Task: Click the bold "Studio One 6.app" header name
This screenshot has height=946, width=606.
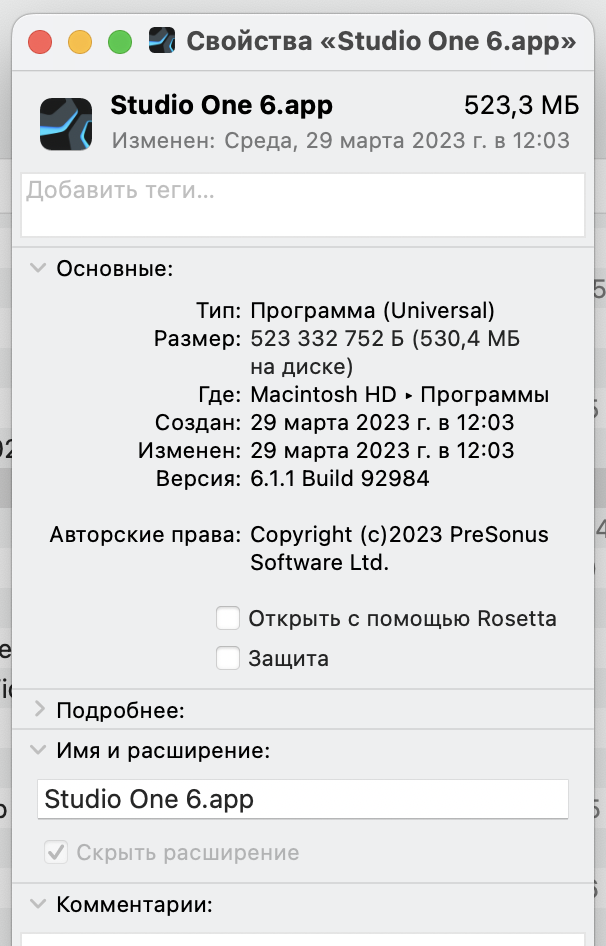Action: 221,105
